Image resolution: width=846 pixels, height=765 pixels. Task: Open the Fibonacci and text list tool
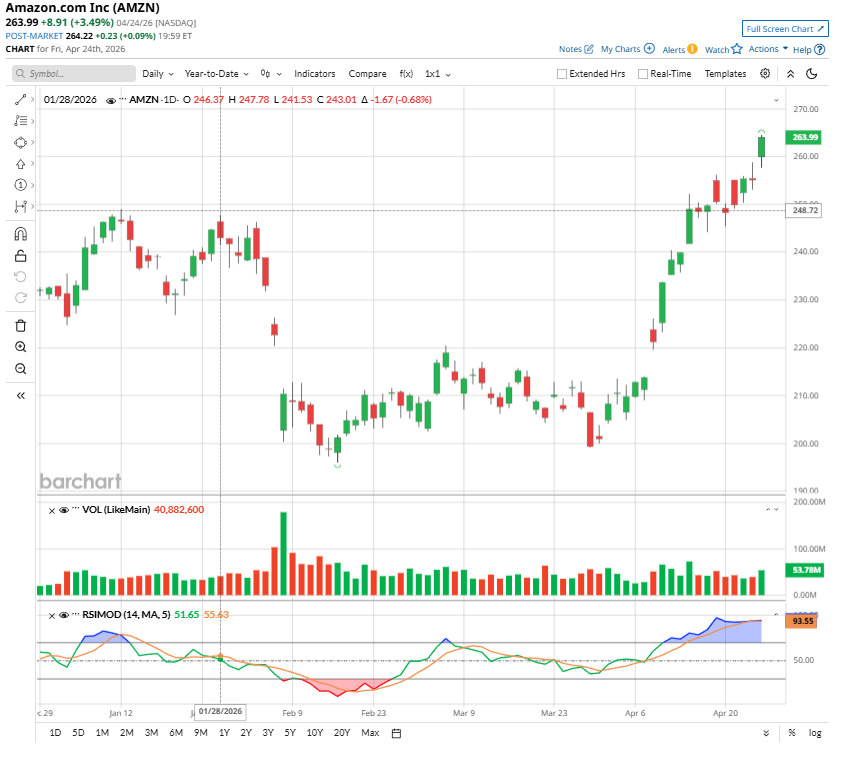pos(21,121)
